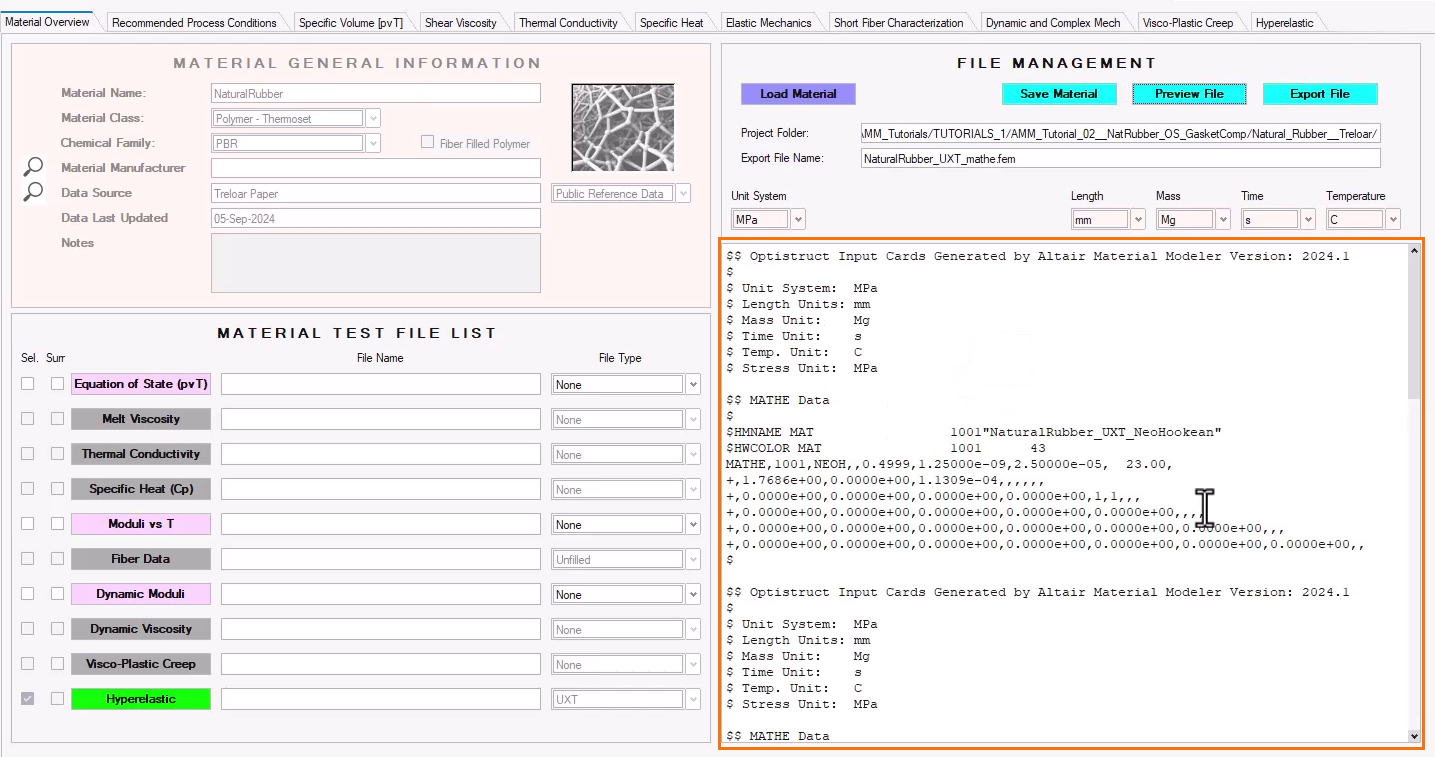The height and width of the screenshot is (757, 1435).
Task: Open file type dropdown for Dynamic Moduli
Action: pos(693,595)
